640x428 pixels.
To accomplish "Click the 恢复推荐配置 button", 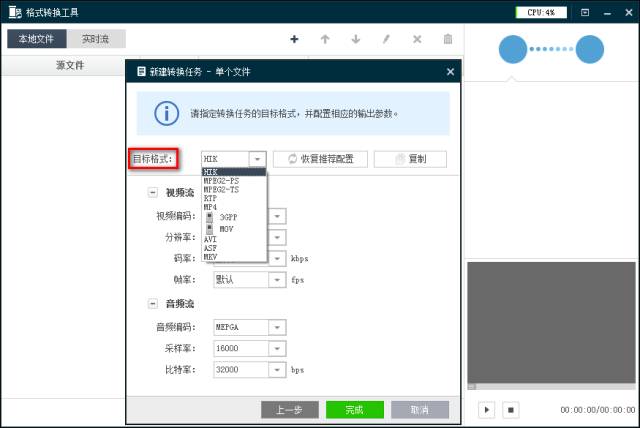I will [x=320, y=159].
